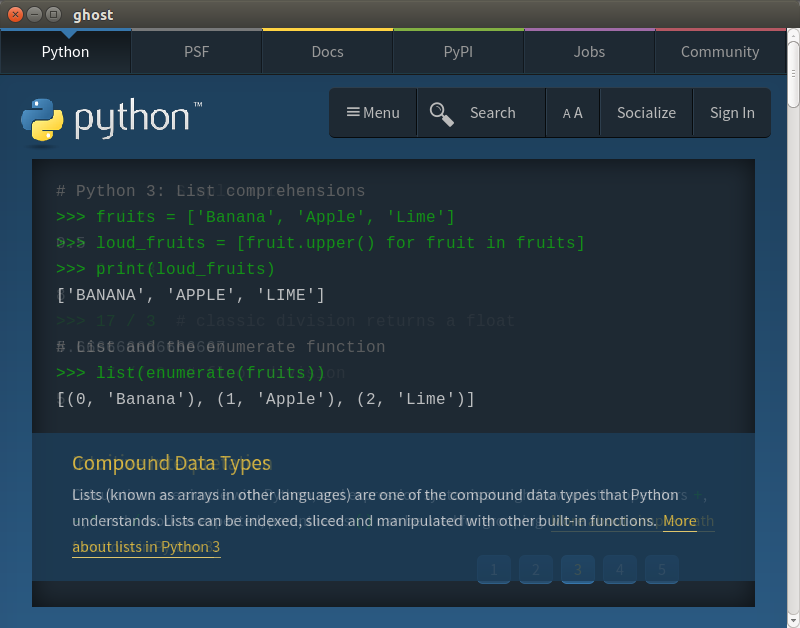Toggle text size with AA button
This screenshot has height=628, width=800.
pos(572,113)
